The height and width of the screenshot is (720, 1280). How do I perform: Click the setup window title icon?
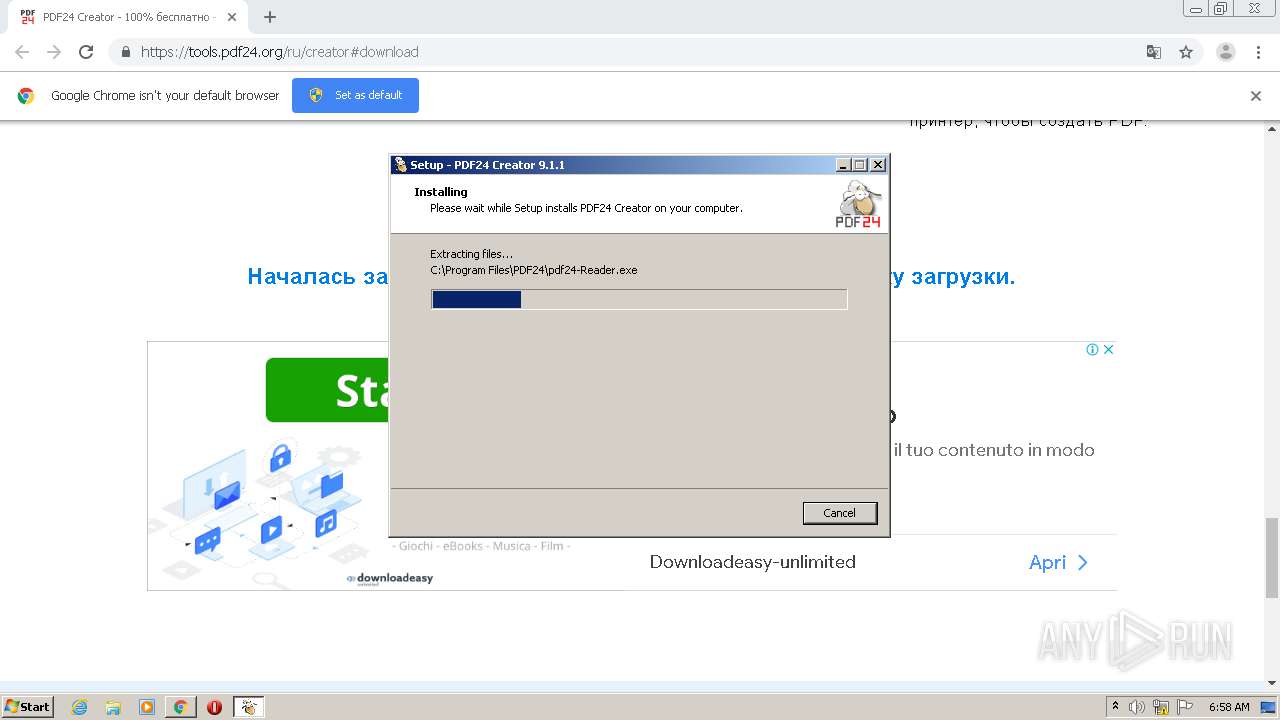(x=400, y=165)
